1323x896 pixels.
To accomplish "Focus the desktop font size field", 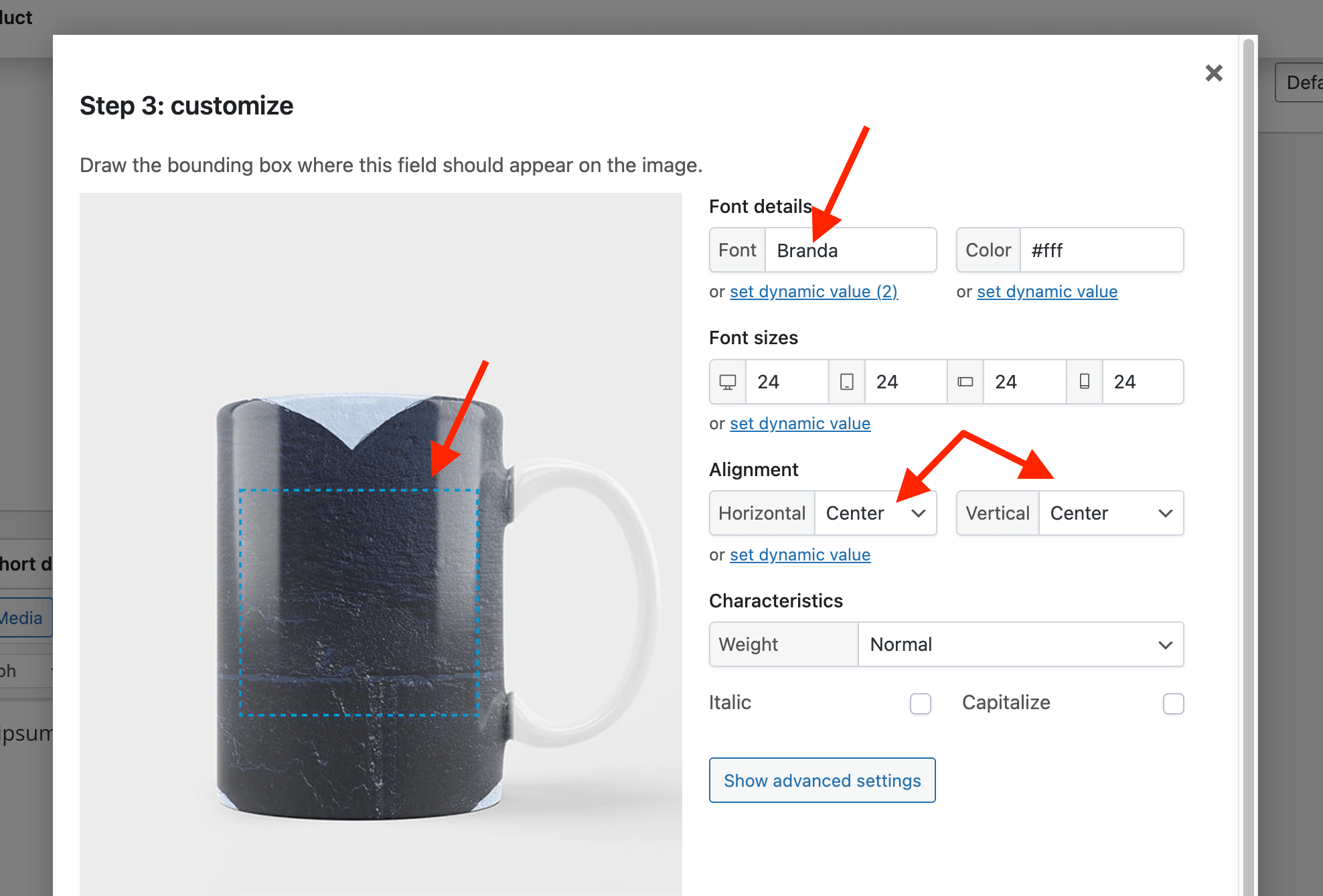I will [787, 382].
